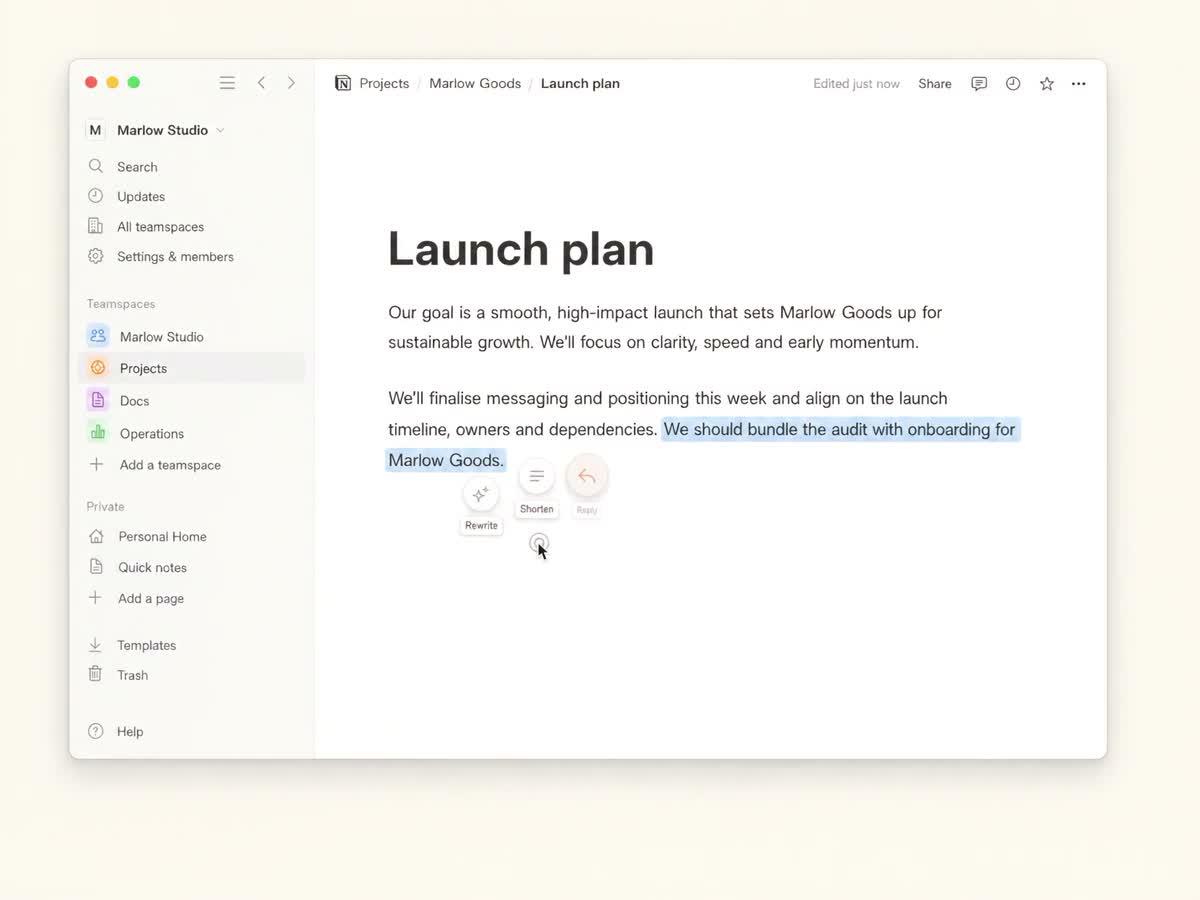Click the green Operations chart icon

98,433
